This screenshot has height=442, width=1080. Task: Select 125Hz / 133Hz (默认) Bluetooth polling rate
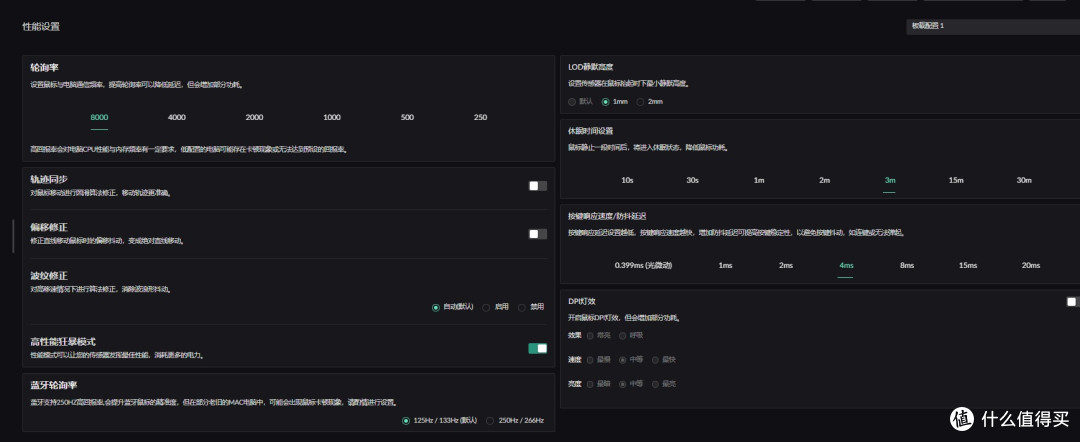pos(439,420)
